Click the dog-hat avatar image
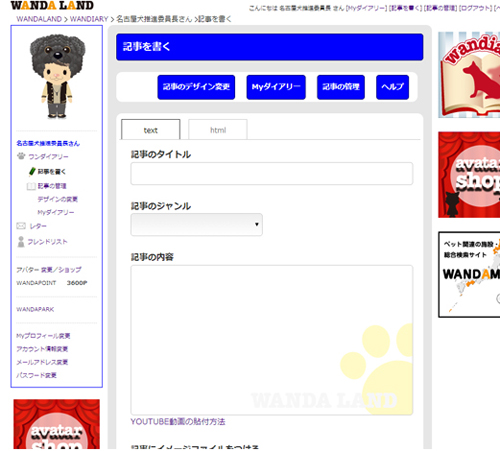This screenshot has width=500, height=451. [57, 76]
